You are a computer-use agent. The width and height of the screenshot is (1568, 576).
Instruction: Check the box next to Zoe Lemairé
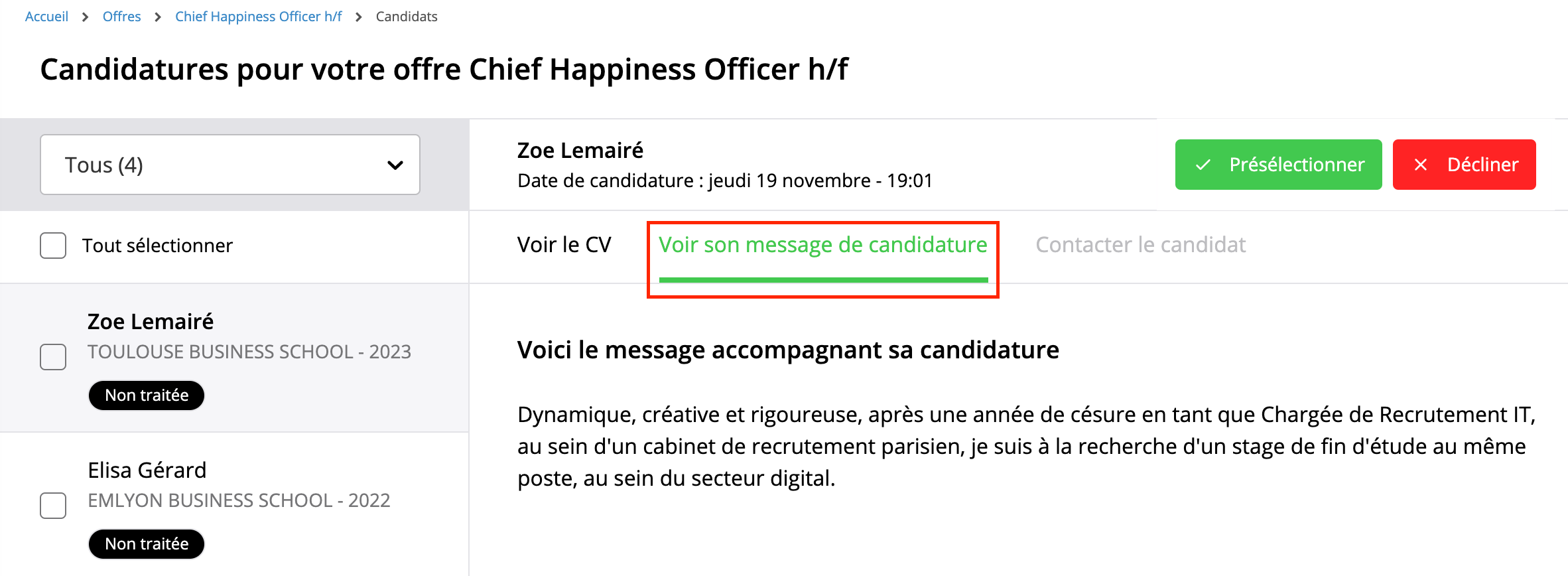pyautogui.click(x=52, y=357)
